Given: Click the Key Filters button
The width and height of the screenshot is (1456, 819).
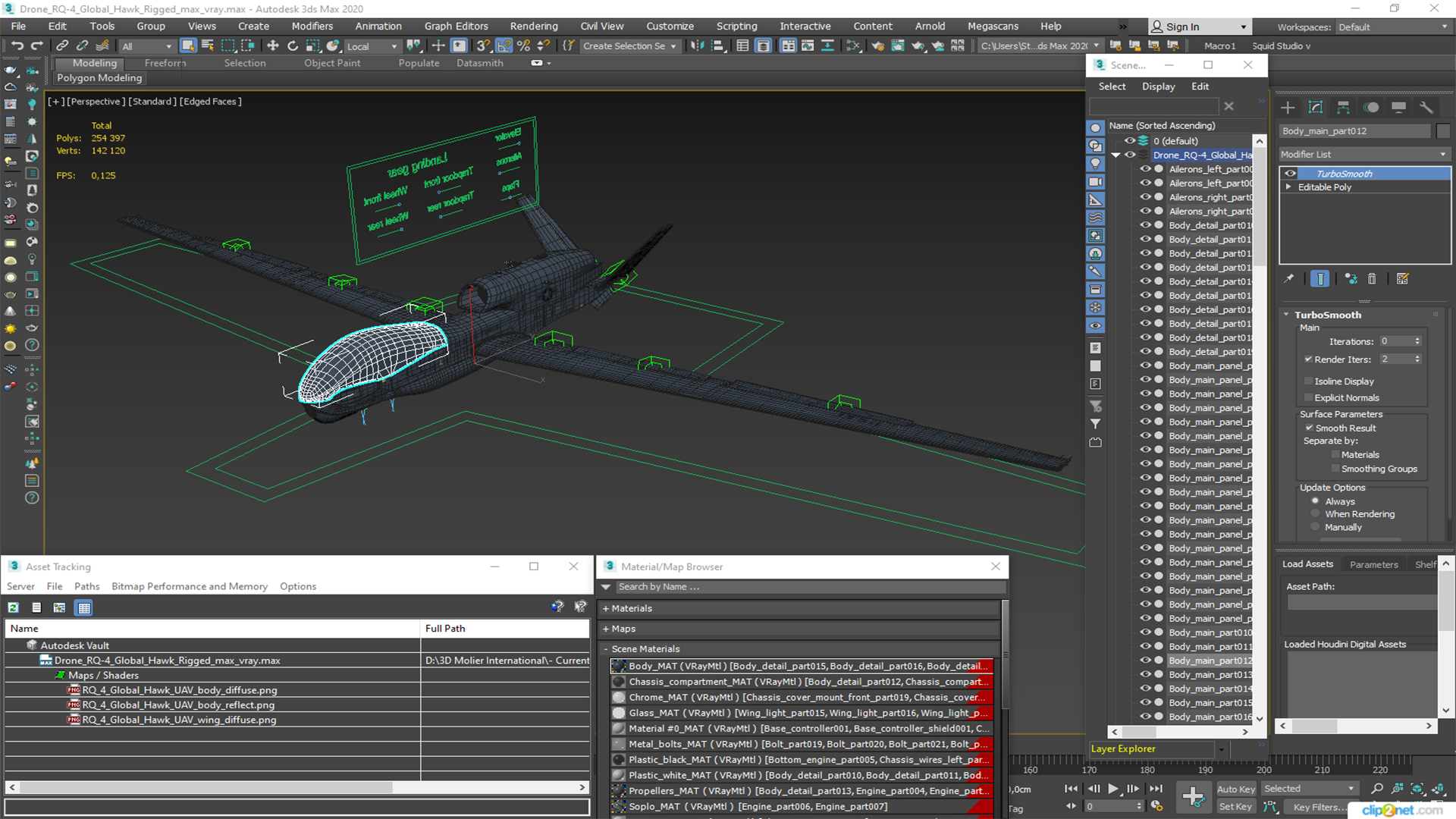Looking at the screenshot, I should [x=1319, y=807].
